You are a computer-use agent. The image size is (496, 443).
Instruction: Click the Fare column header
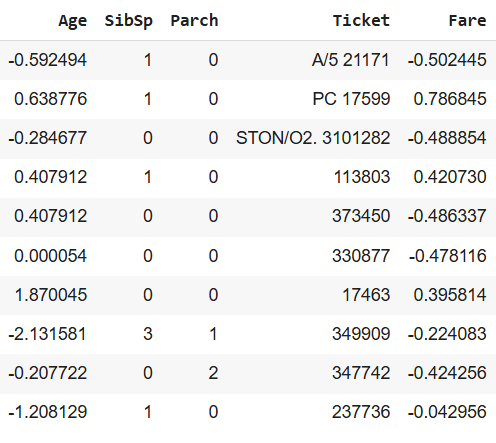tap(468, 21)
